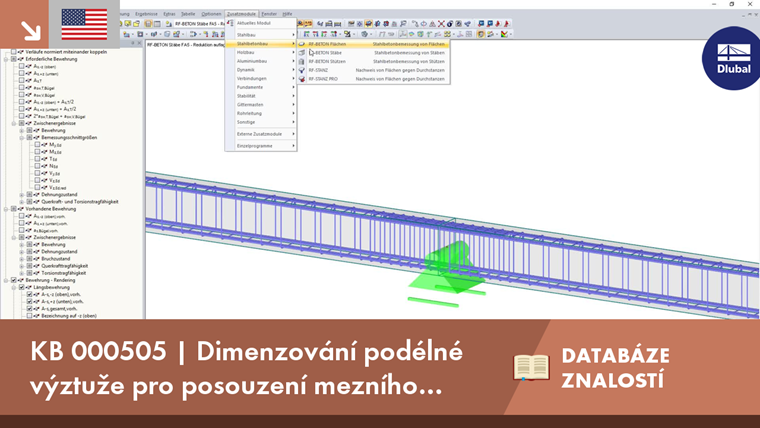Viewport: 760px width, 428px height.
Task: Click DATABÁZE ZNALOSTÍ label
Action: click(616, 368)
